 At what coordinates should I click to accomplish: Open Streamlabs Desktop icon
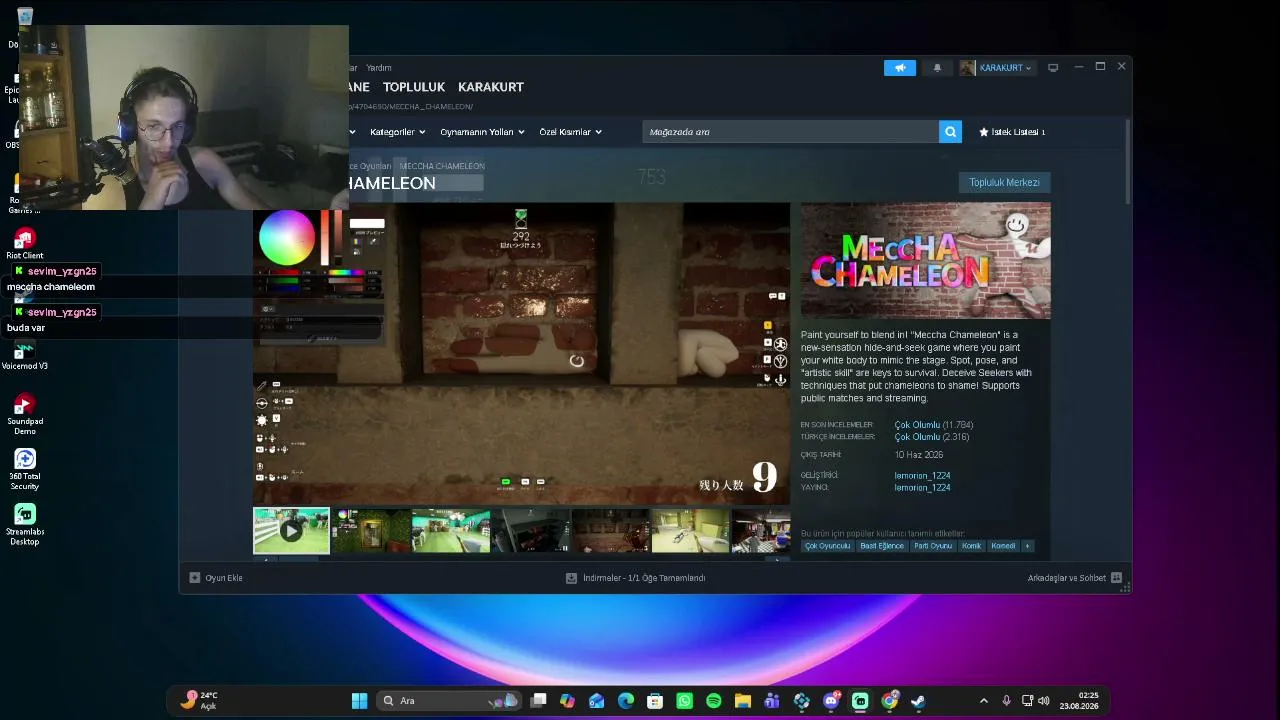pos(25,525)
